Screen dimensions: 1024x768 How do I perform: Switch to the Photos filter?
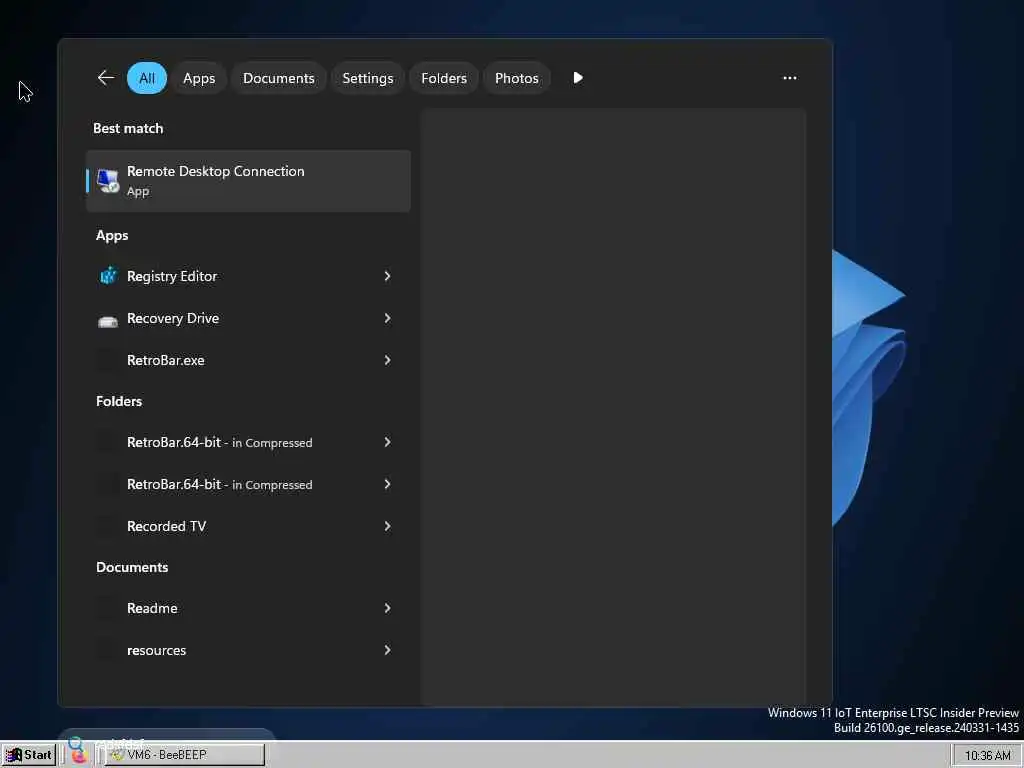coord(517,78)
